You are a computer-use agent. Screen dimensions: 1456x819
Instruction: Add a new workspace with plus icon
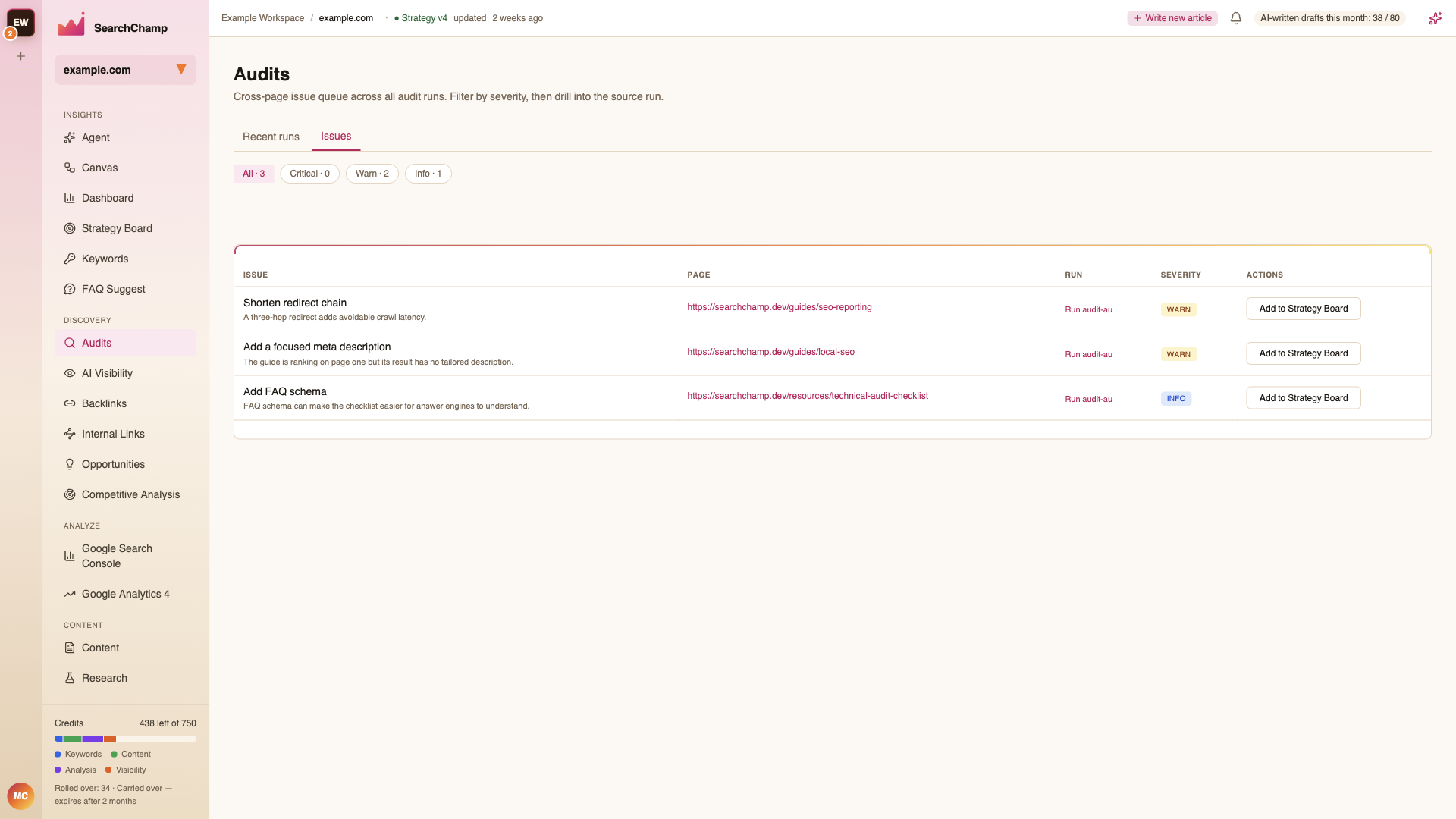tap(21, 56)
